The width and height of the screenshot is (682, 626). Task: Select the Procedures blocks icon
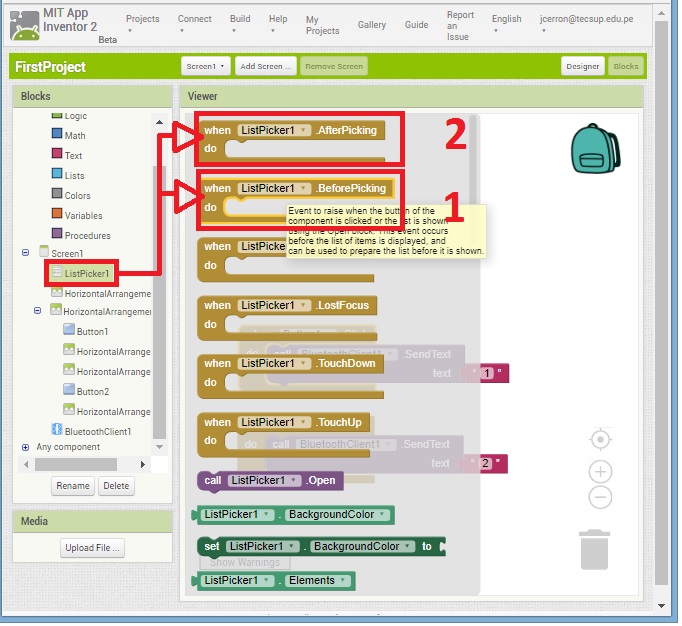(x=57, y=233)
